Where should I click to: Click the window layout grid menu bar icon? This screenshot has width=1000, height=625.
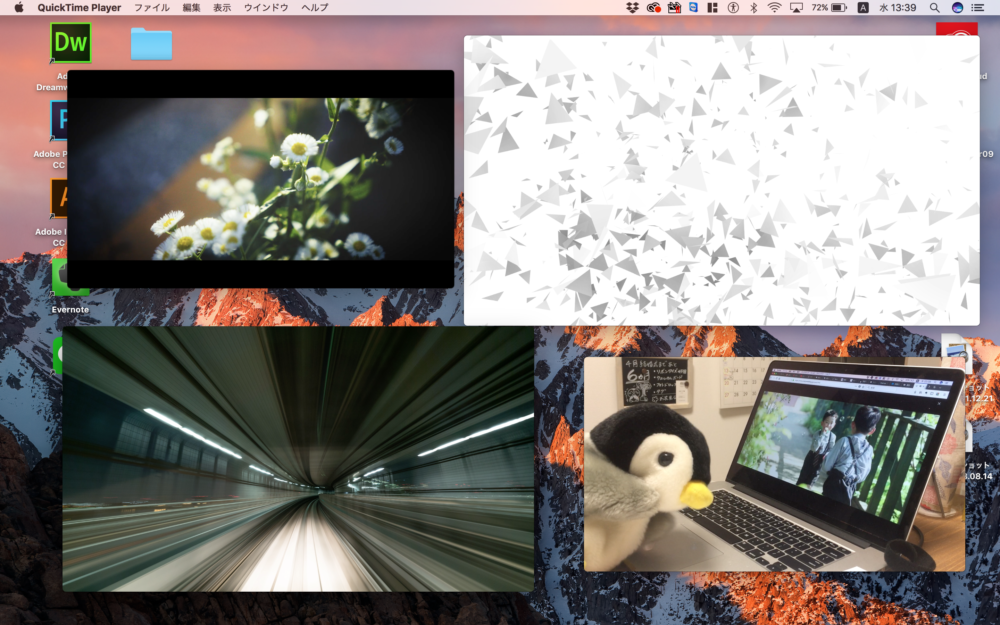(x=713, y=8)
